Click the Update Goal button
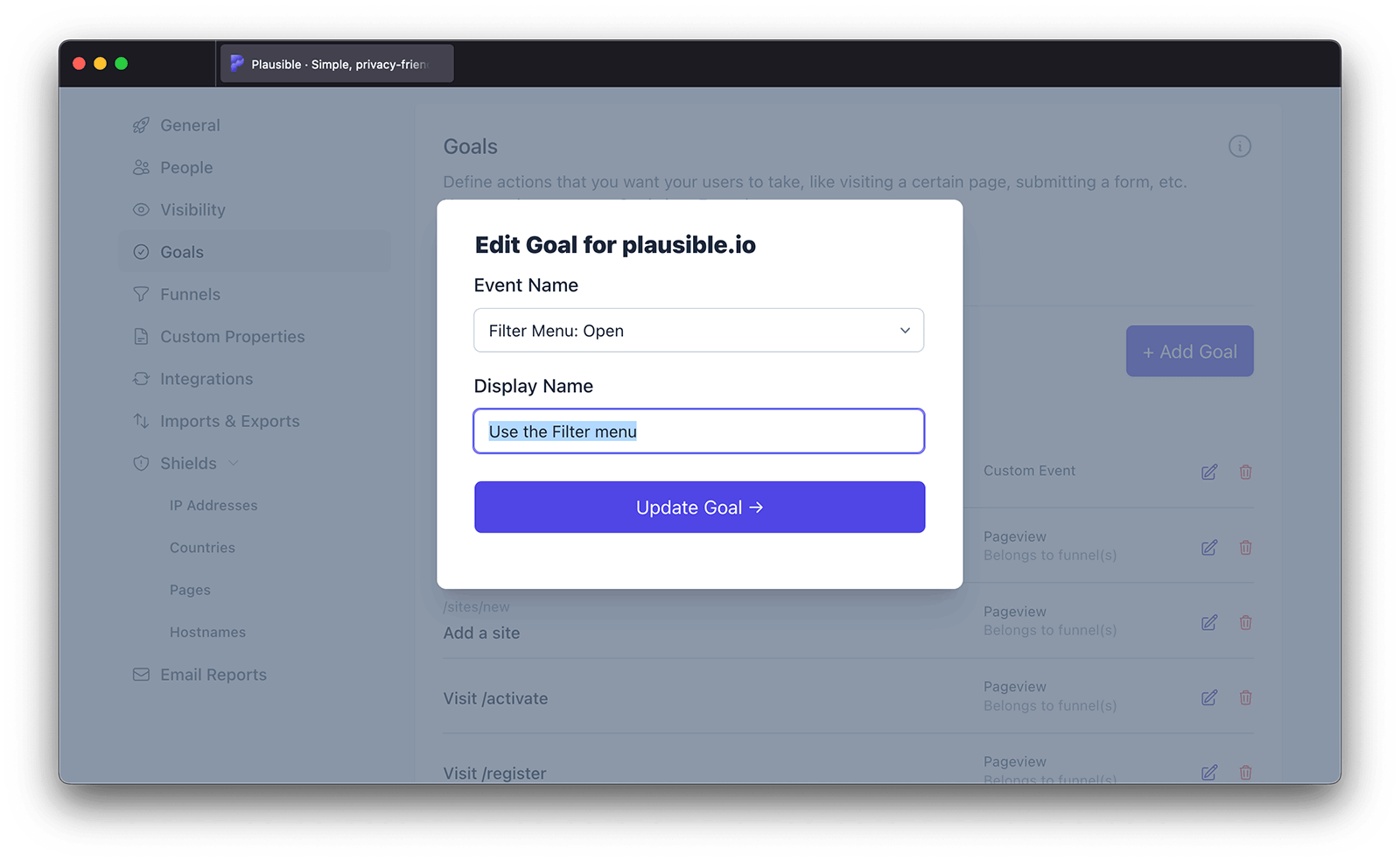The height and width of the screenshot is (862, 1400). click(699, 507)
